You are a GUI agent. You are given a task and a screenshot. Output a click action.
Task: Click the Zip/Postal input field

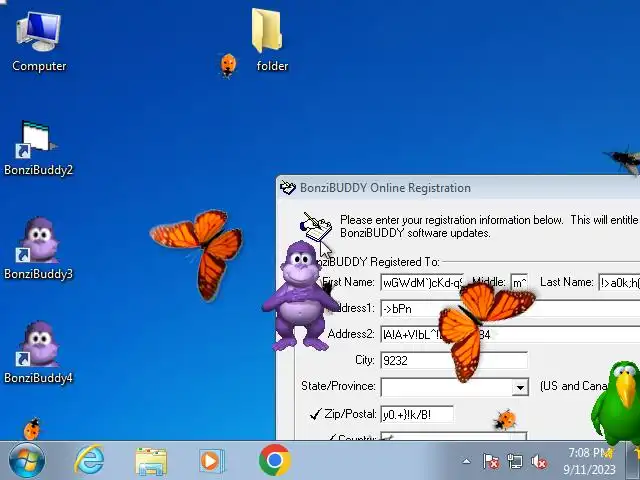coord(417,415)
